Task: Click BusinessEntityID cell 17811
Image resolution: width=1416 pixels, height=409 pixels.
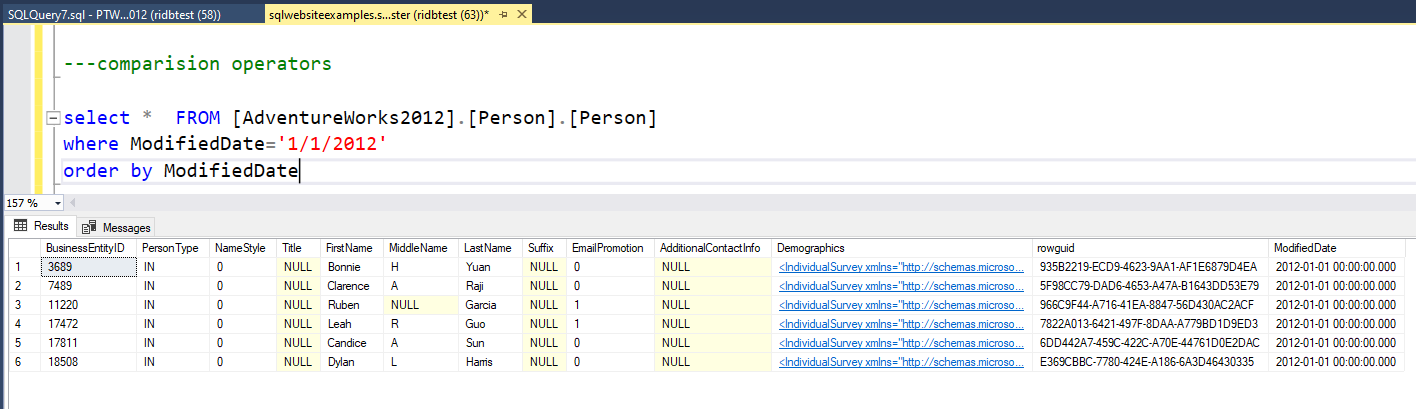Action: 88,342
